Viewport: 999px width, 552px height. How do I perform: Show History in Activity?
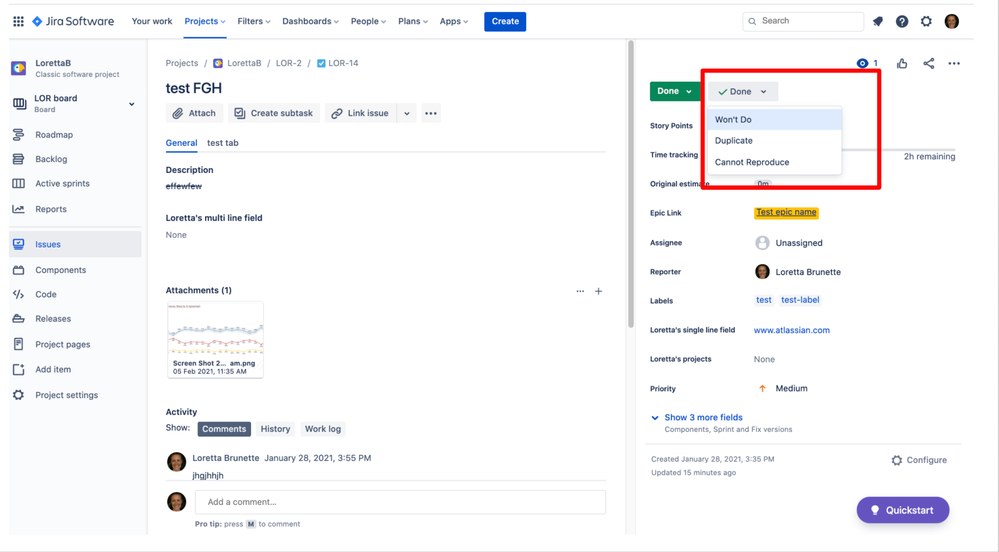pos(275,429)
